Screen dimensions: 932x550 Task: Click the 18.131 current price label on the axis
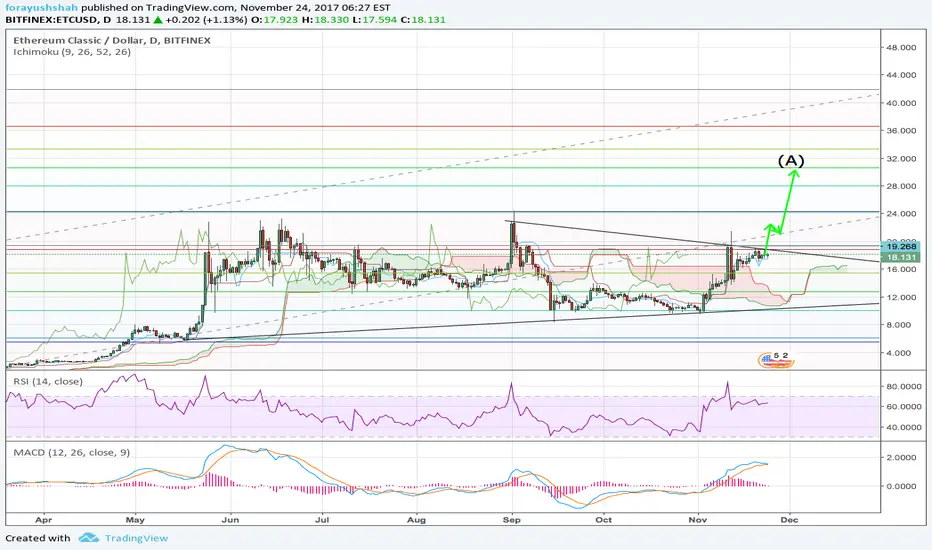(901, 257)
